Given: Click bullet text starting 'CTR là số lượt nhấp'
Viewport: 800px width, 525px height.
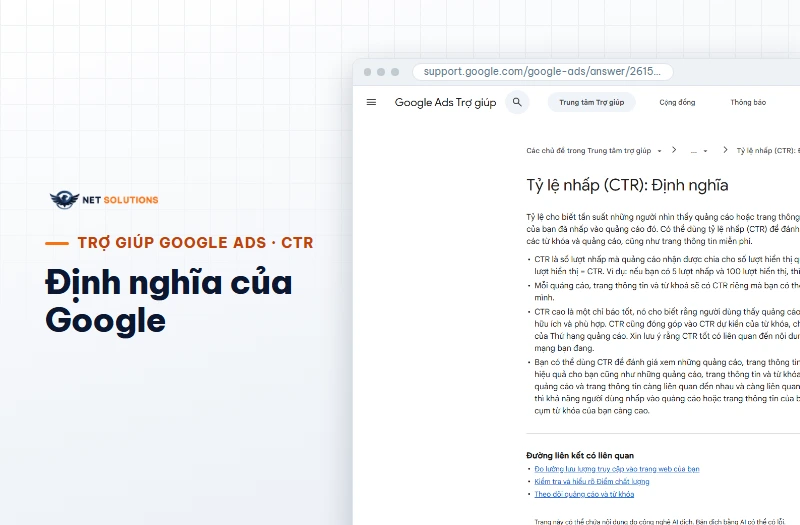Looking at the screenshot, I should pos(667,265).
